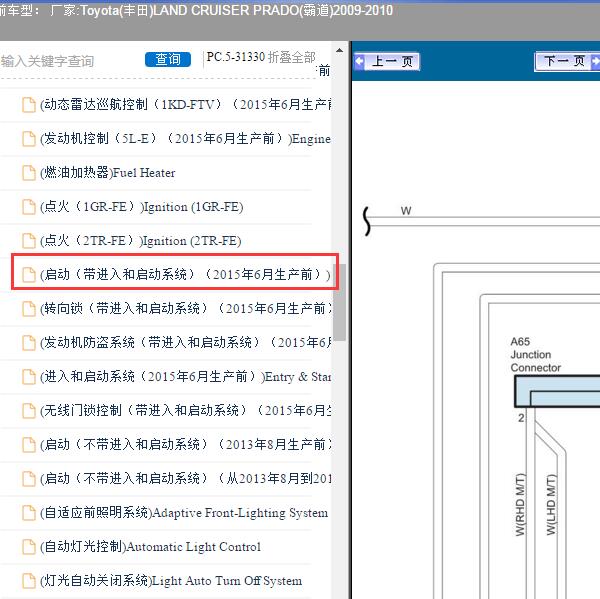Go to next page with 下一页 button
This screenshot has width=600, height=599.
567,61
